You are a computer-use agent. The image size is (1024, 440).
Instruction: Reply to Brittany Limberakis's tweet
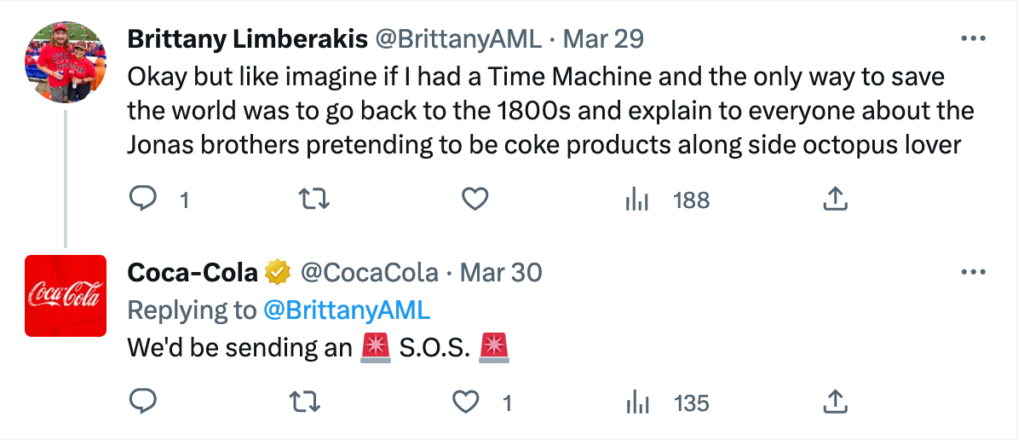coord(145,200)
